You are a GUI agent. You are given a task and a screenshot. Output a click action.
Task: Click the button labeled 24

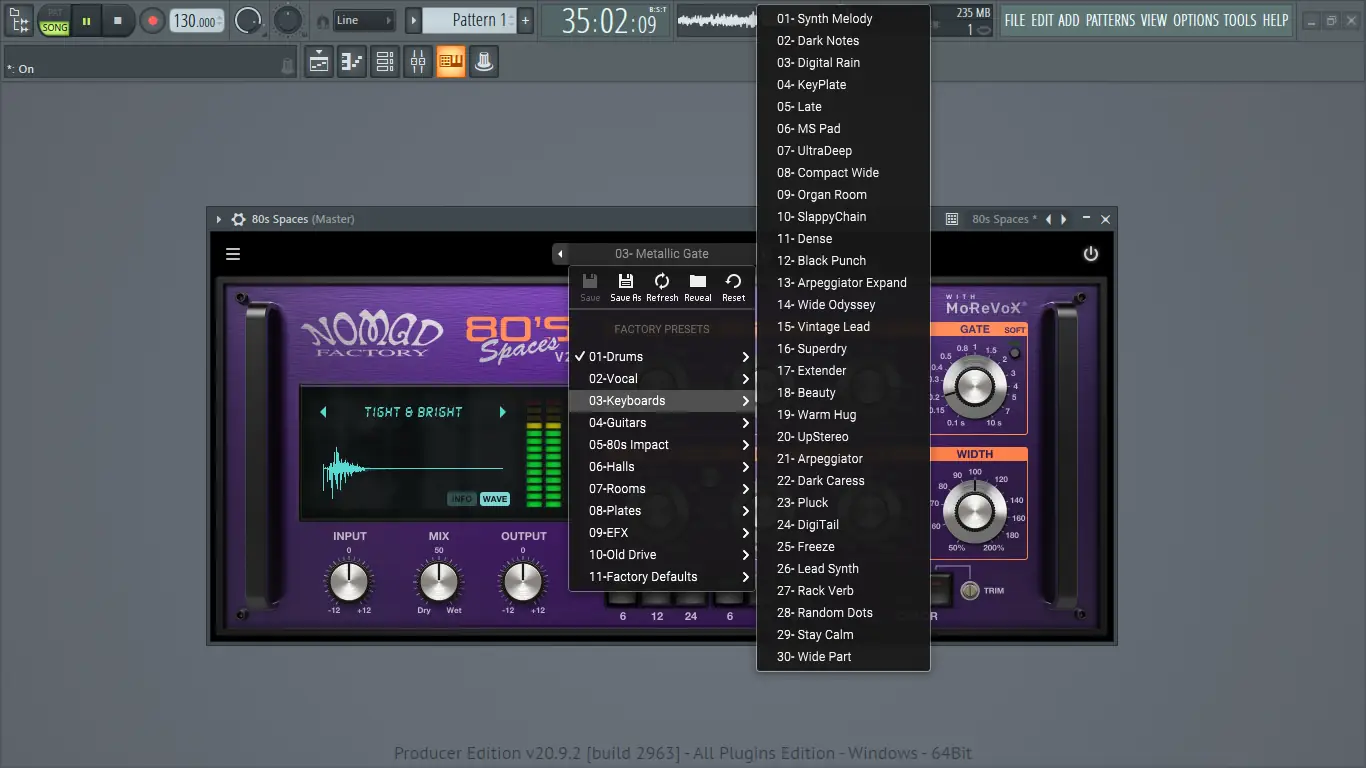[691, 599]
